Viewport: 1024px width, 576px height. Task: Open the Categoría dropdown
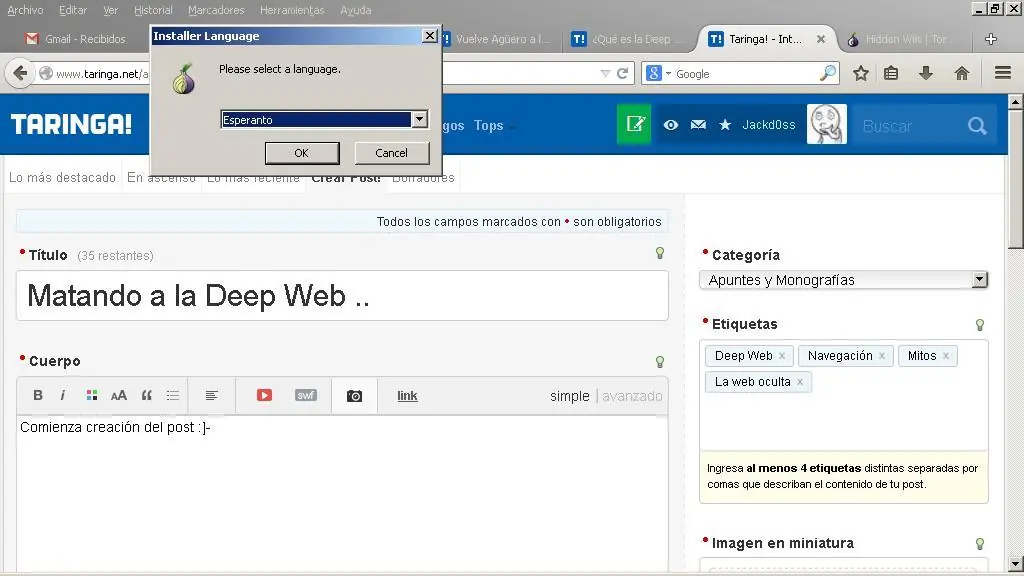coord(843,280)
